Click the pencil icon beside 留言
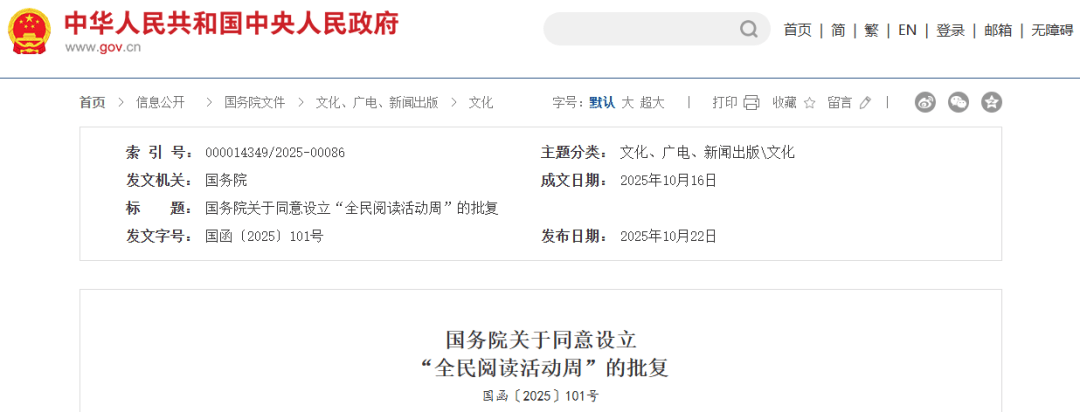 click(865, 102)
